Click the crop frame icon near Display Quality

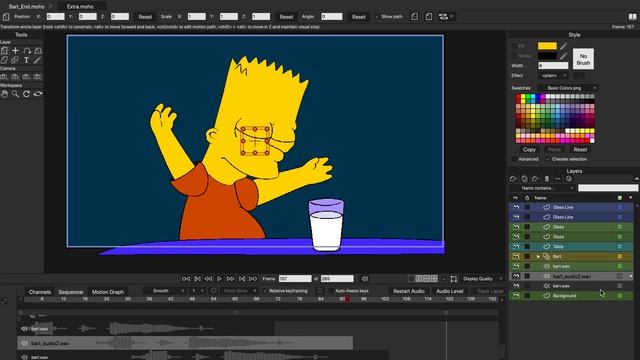(453, 279)
